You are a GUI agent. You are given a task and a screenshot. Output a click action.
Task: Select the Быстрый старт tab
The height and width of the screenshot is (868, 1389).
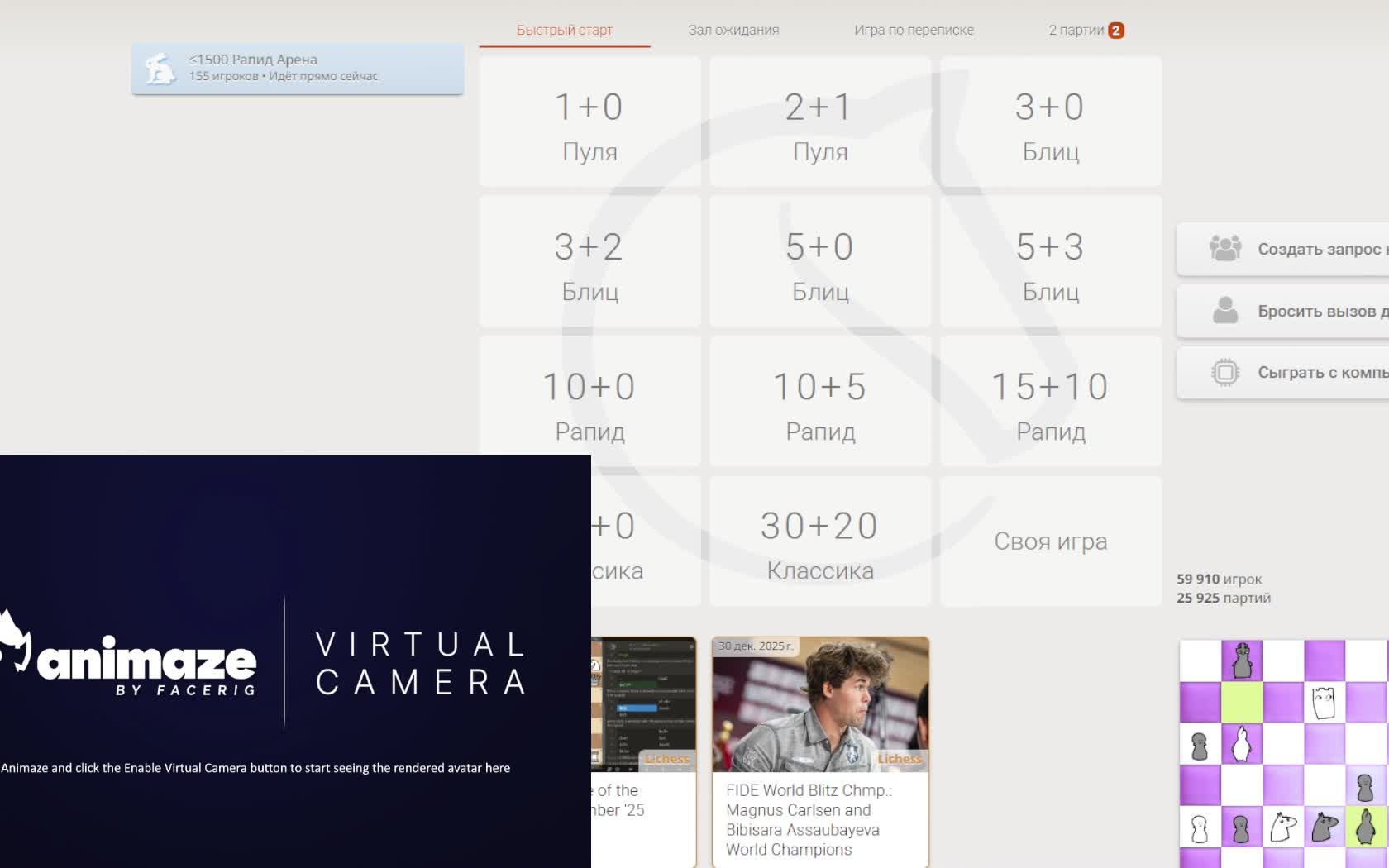tap(564, 31)
